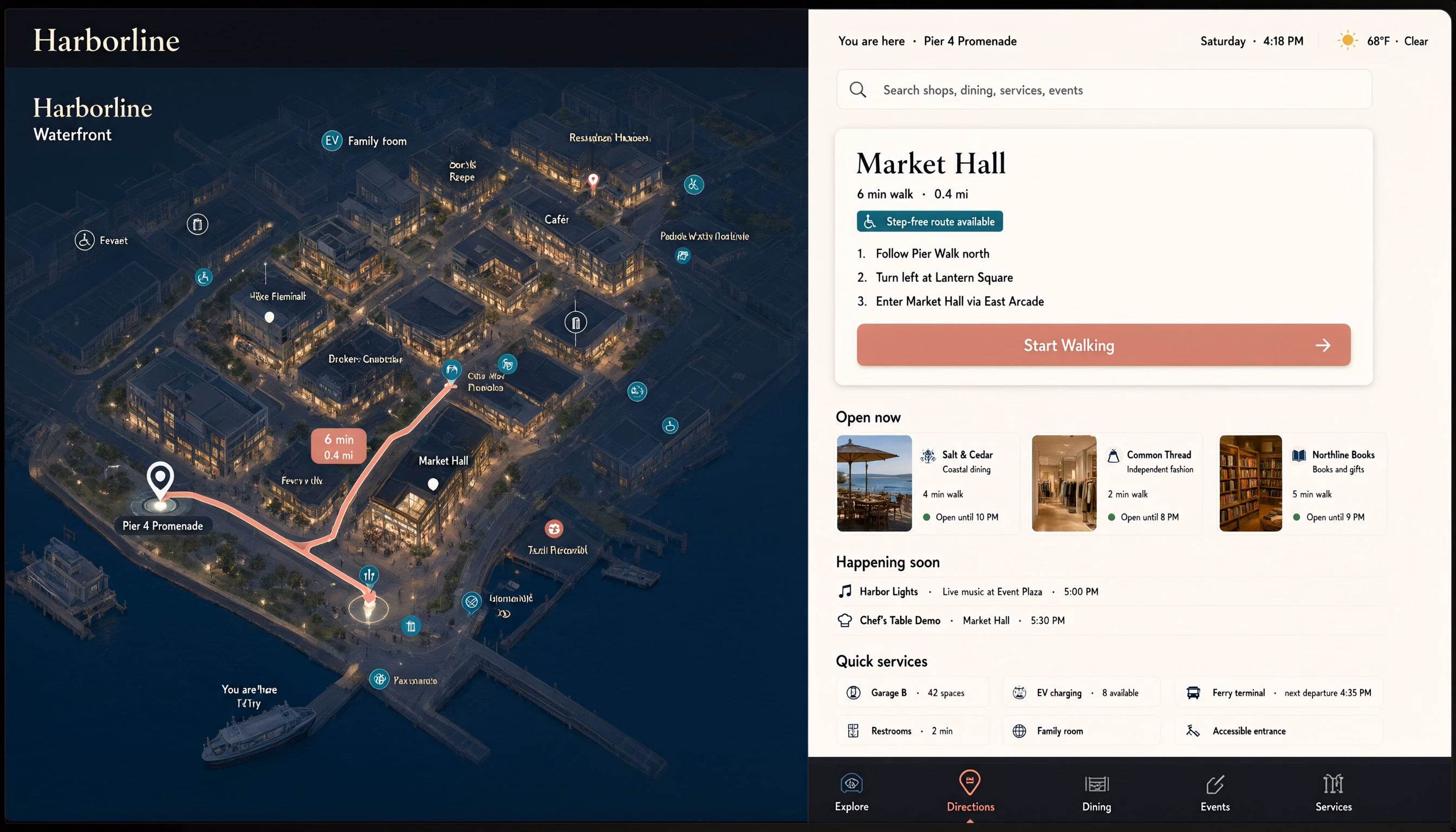Open the Common Thread photo thumbnail
Image resolution: width=1456 pixels, height=832 pixels.
(x=1064, y=483)
